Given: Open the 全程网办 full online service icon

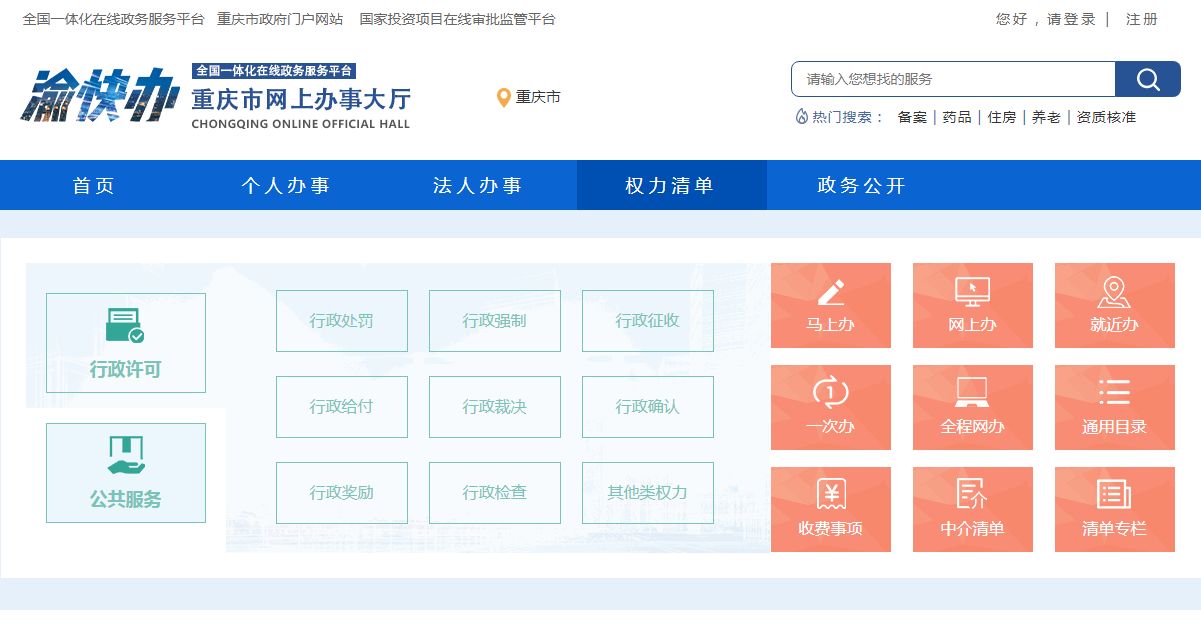Looking at the screenshot, I should click(x=972, y=407).
